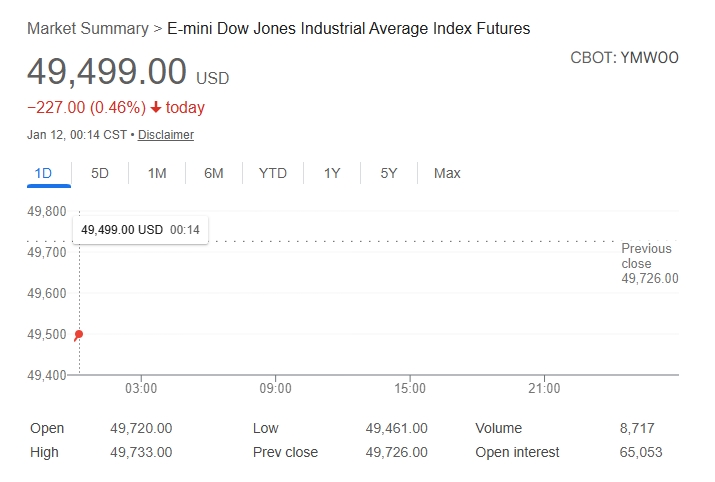715x482 pixels.
Task: Select the 1D range tab
Action: click(x=43, y=173)
